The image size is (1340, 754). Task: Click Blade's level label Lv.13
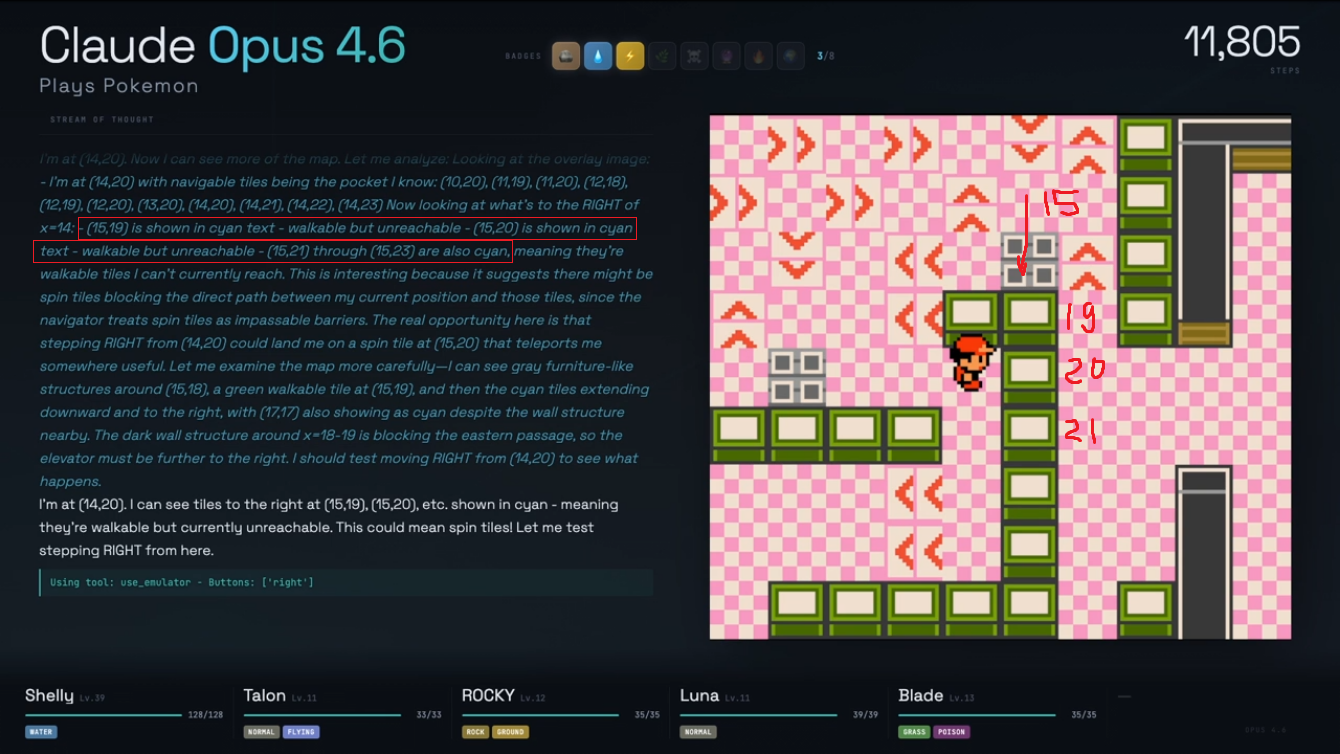pyautogui.click(x=960, y=698)
